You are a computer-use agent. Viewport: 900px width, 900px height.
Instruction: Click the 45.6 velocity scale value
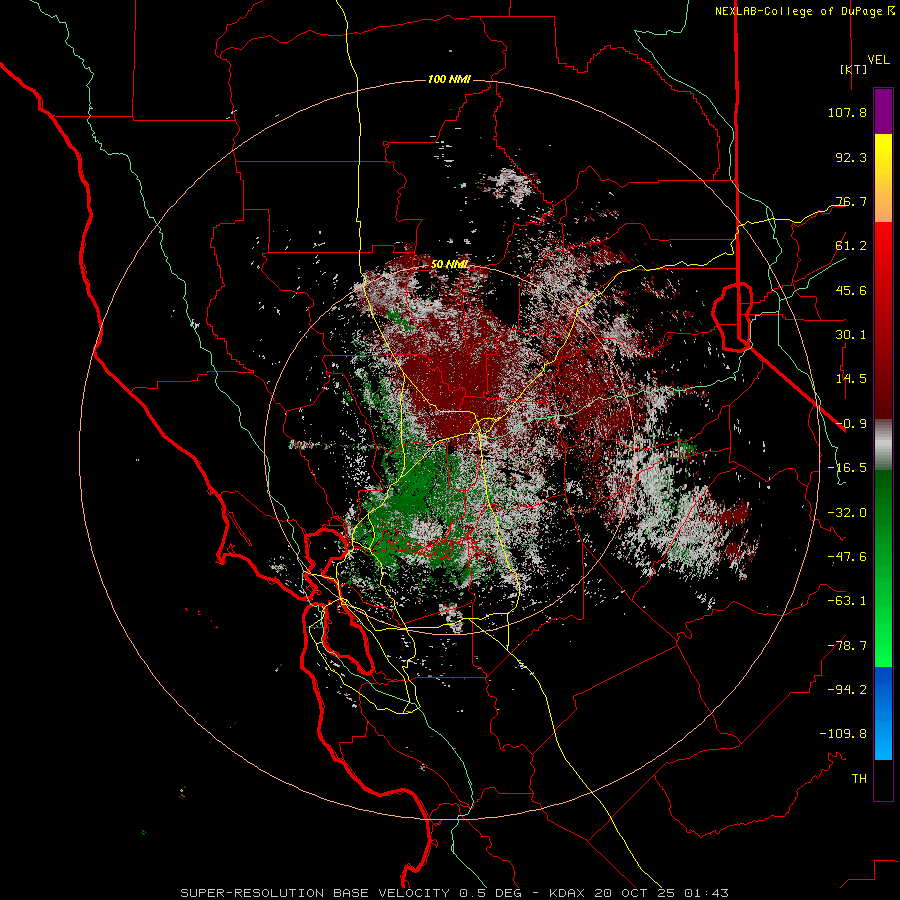pos(851,290)
